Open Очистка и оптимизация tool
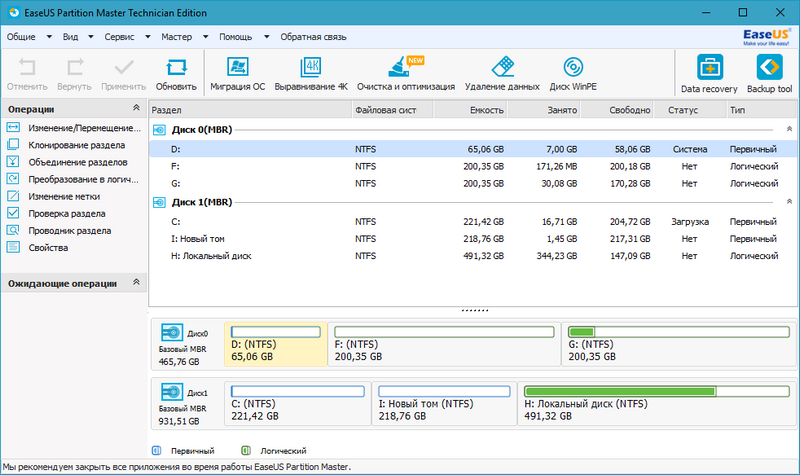 point(406,66)
